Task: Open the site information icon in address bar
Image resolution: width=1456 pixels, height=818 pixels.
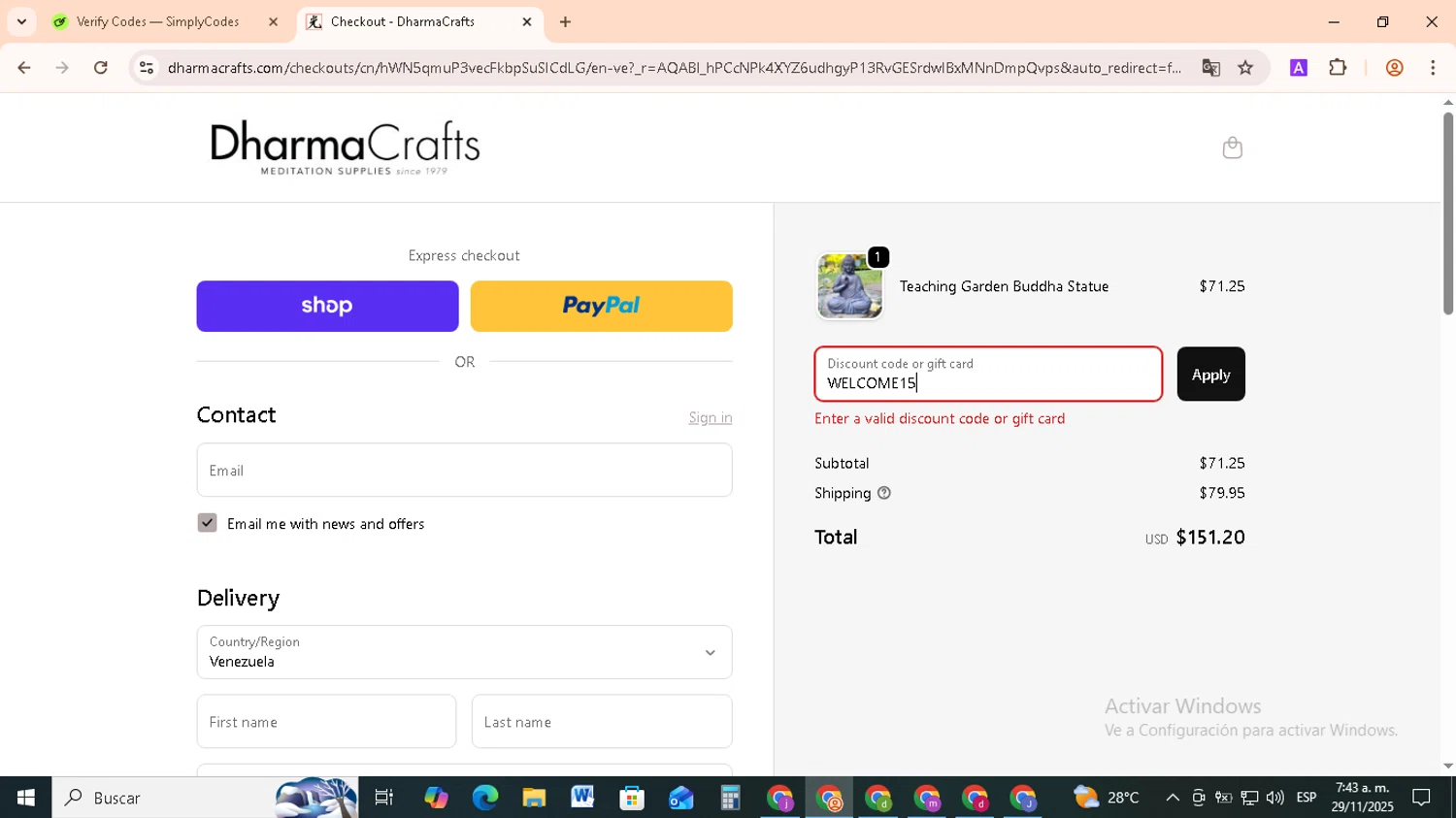Action: click(x=147, y=68)
